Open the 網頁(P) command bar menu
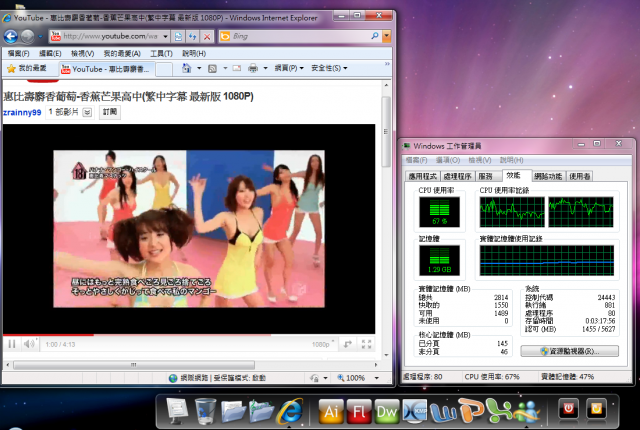The height and width of the screenshot is (430, 640). tap(289, 68)
